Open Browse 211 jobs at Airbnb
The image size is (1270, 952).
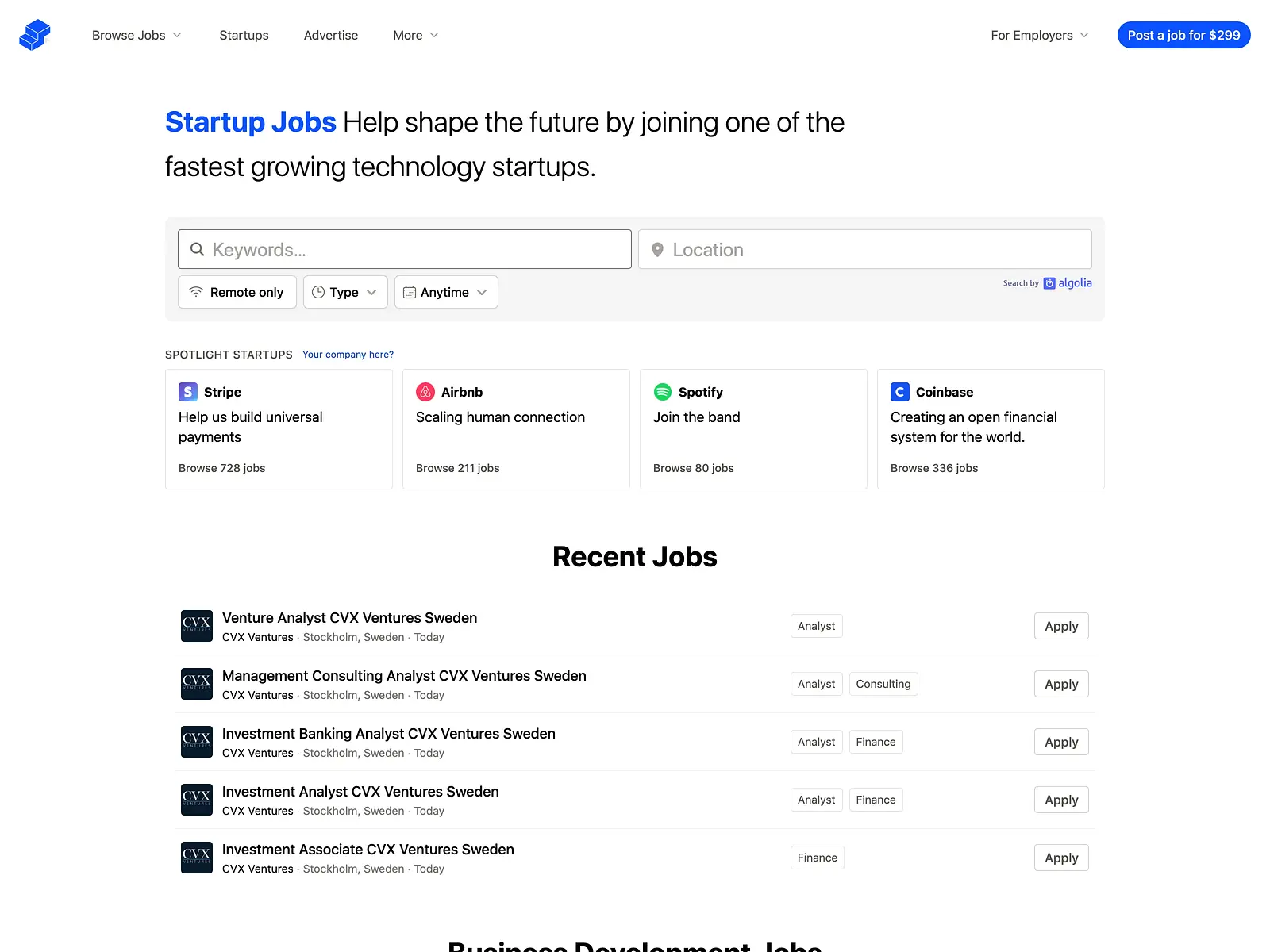(x=458, y=468)
